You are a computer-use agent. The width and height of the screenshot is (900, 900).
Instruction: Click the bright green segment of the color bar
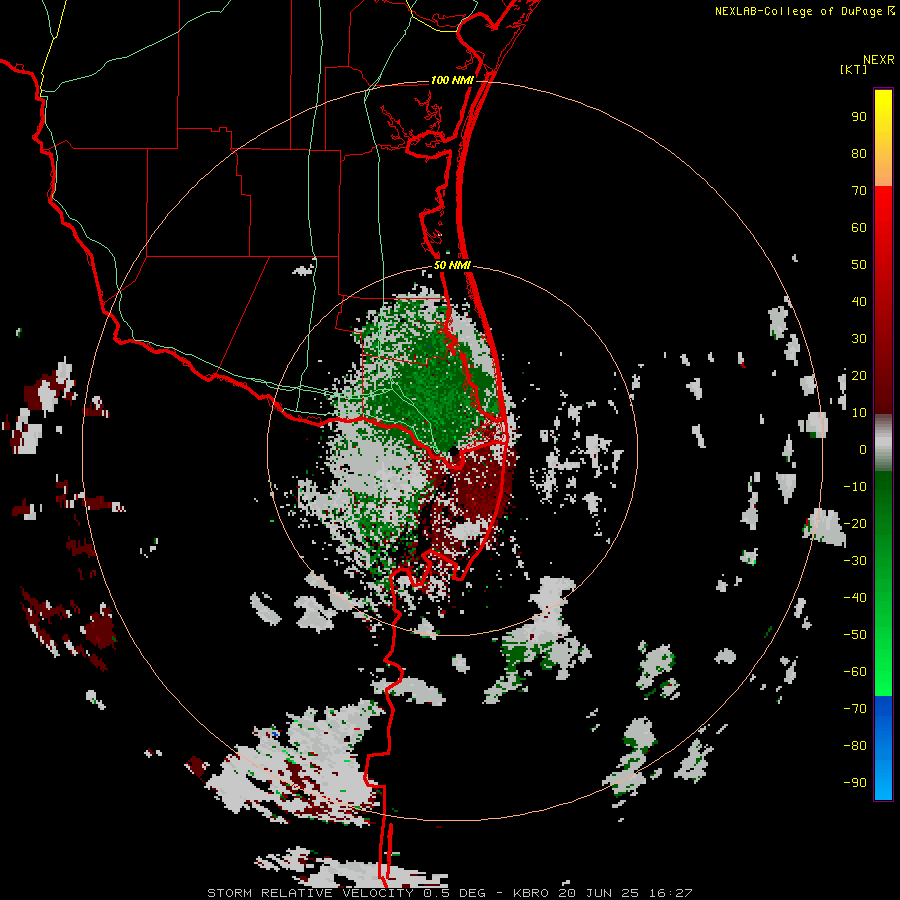click(883, 660)
